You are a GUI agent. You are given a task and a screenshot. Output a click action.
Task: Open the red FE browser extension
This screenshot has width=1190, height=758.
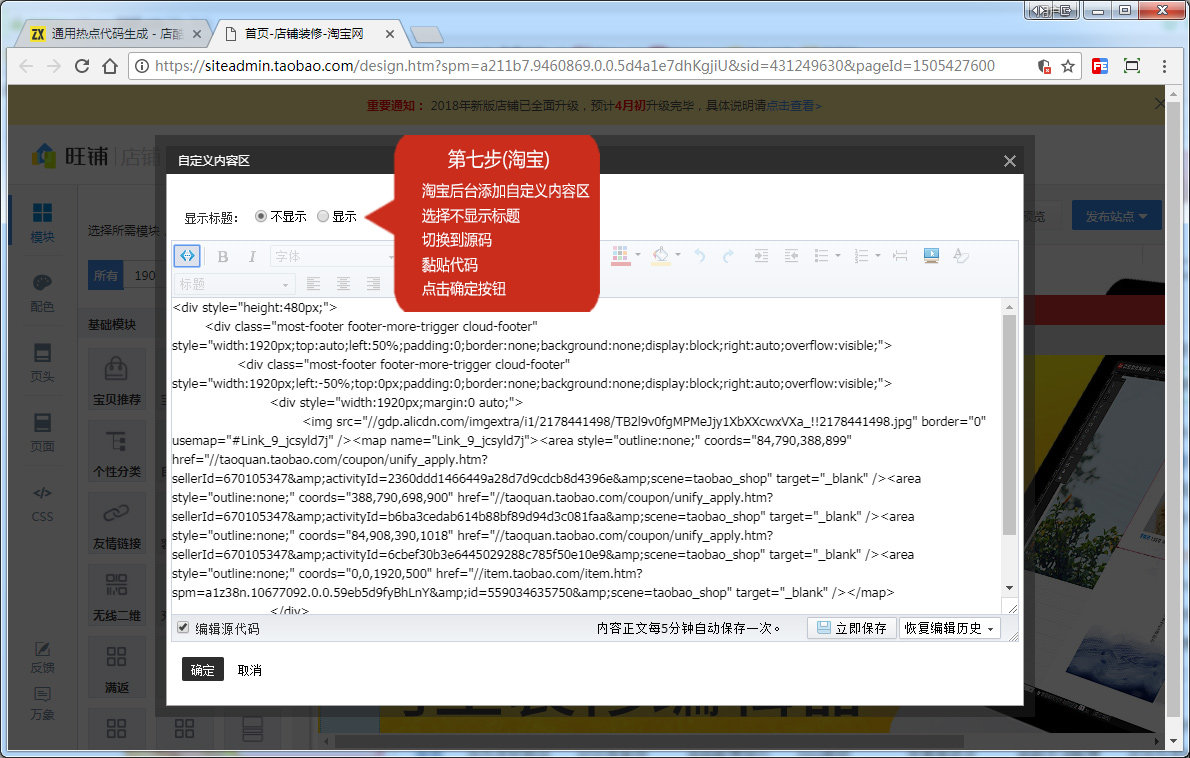(1100, 66)
